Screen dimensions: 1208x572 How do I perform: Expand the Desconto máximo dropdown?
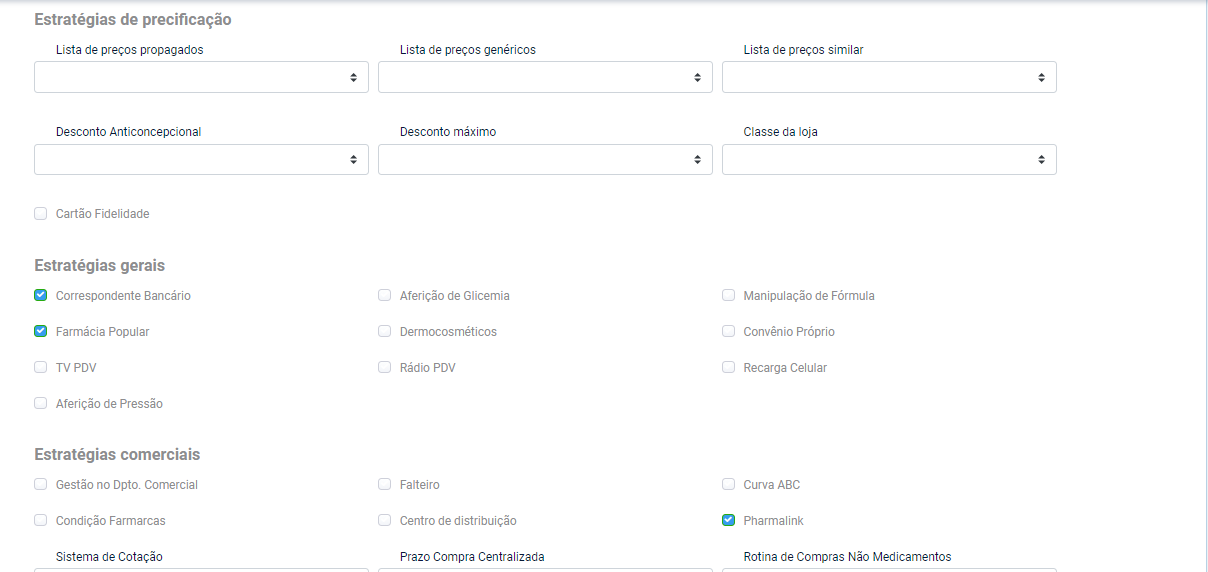tap(545, 159)
